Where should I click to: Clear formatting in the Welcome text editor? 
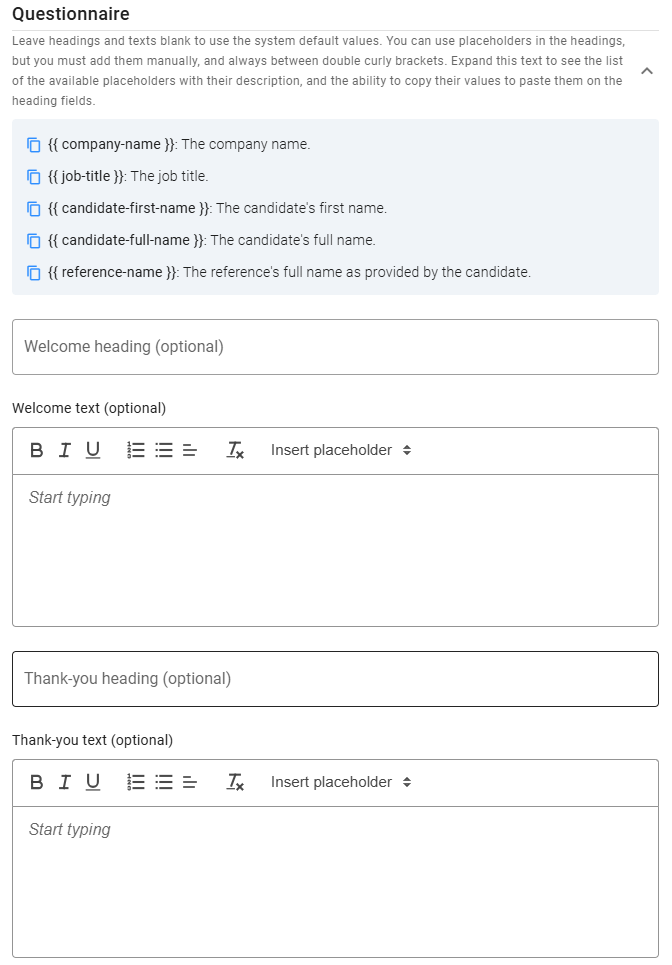pyautogui.click(x=236, y=450)
